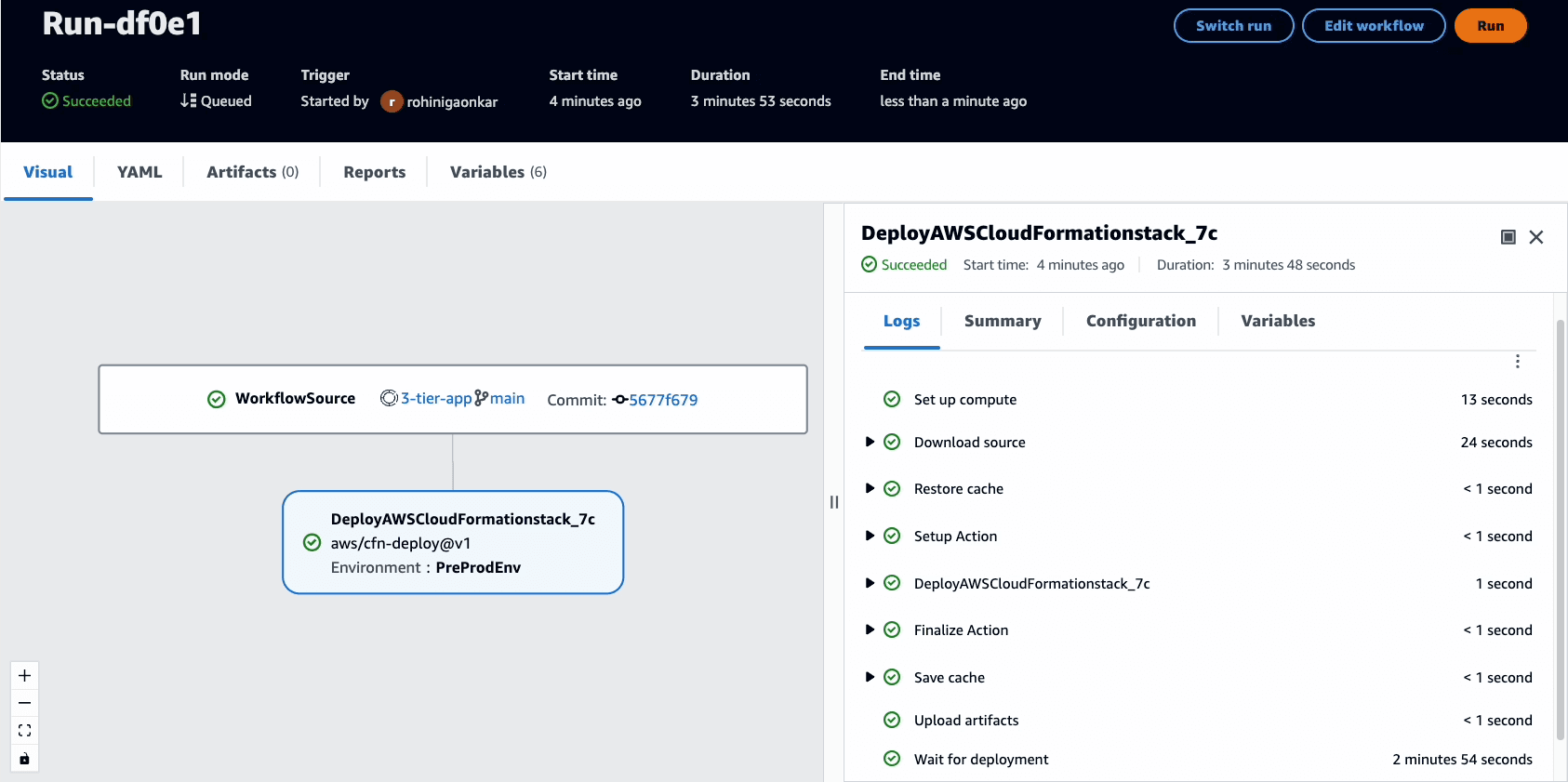
Task: Click the 2 minutes 54 seconds duration value
Action: point(1462,759)
